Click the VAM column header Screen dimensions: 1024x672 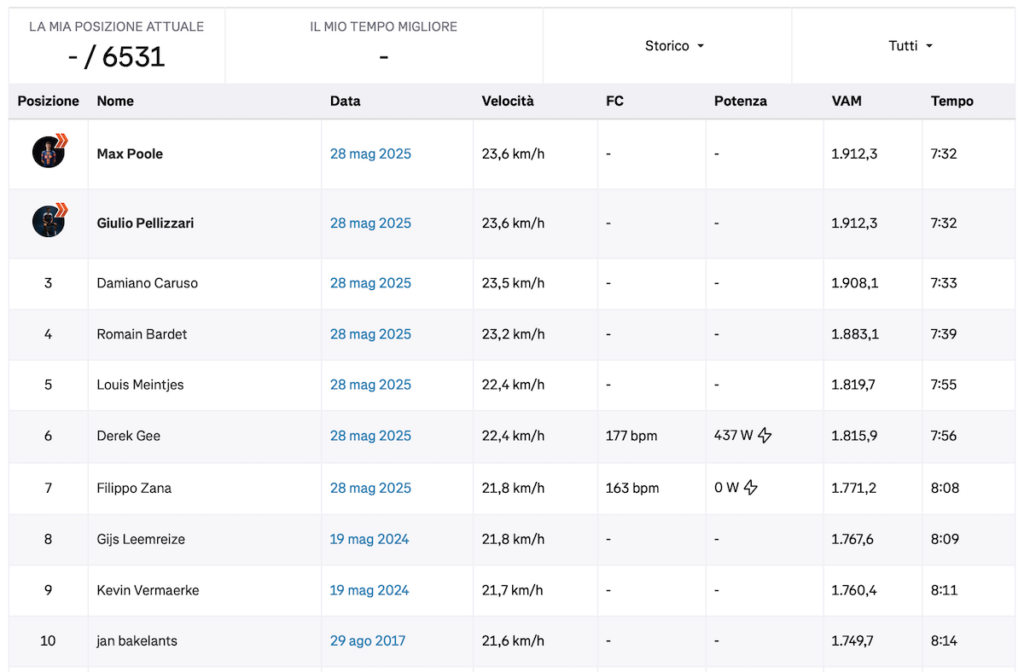coord(846,101)
